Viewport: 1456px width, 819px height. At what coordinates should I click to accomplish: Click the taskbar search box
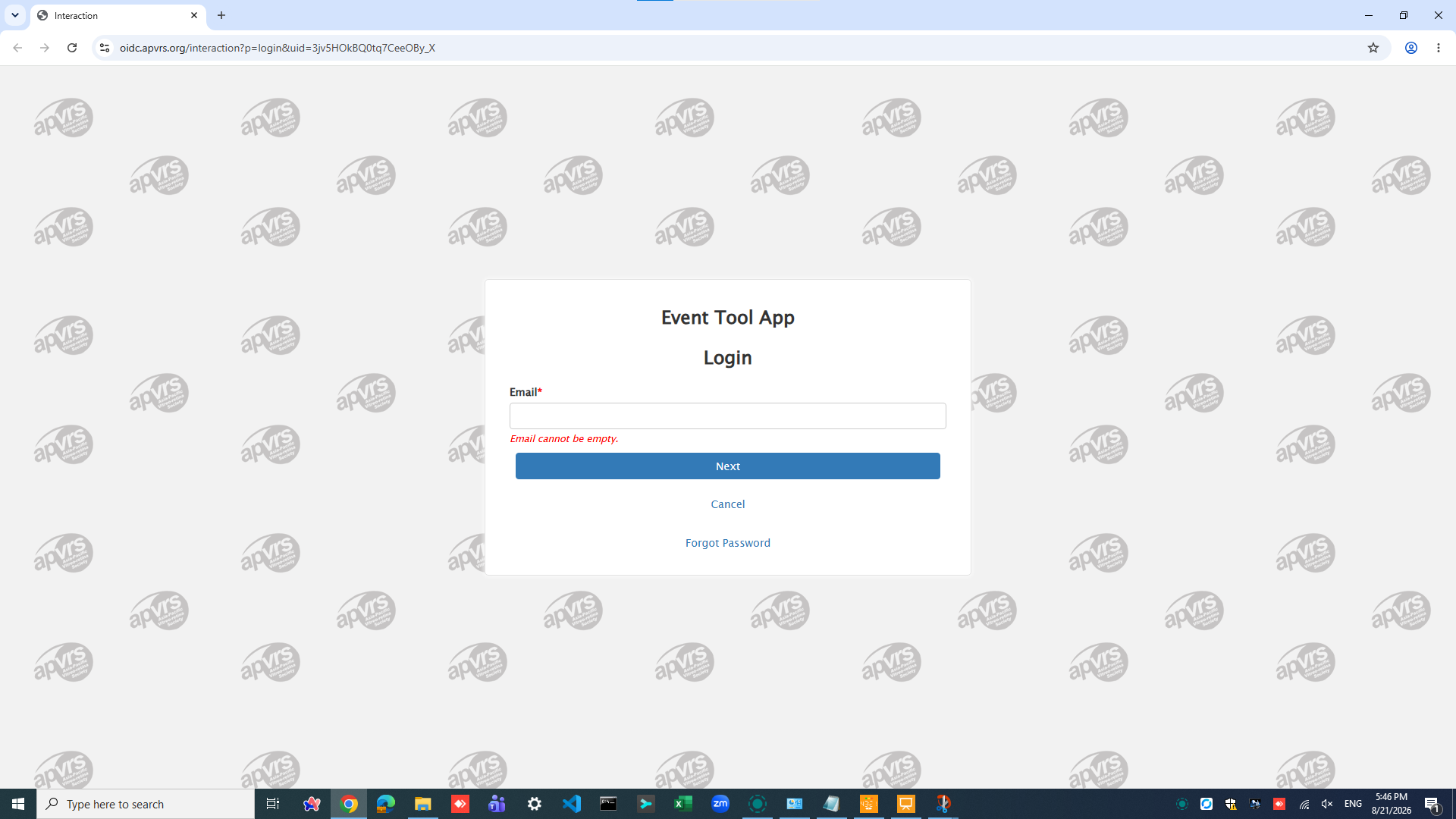146,804
